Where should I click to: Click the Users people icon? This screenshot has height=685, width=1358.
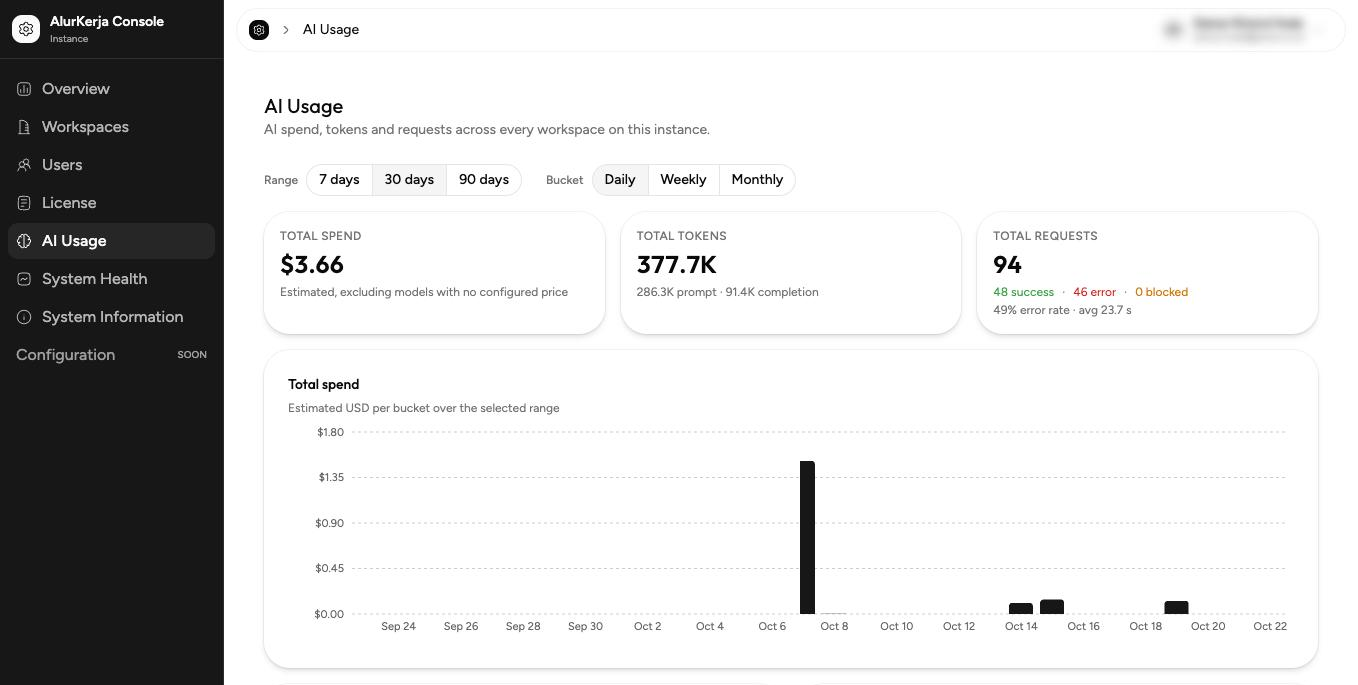(x=24, y=165)
